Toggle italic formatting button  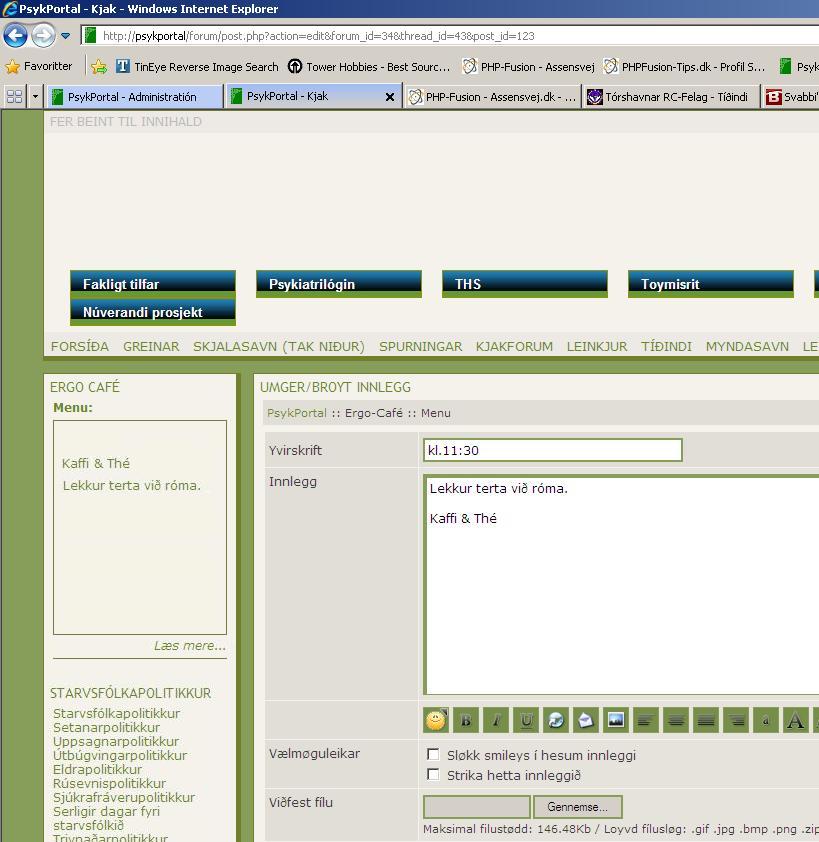point(496,720)
